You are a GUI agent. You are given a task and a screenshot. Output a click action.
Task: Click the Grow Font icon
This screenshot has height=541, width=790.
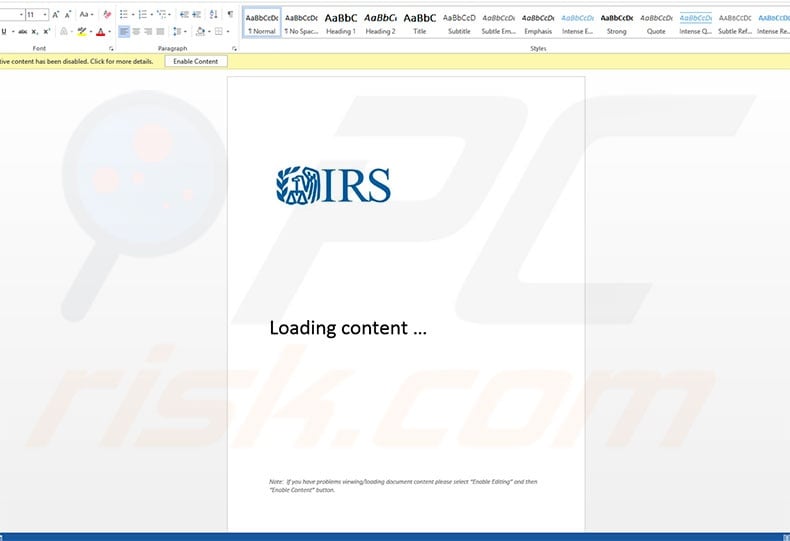(56, 15)
